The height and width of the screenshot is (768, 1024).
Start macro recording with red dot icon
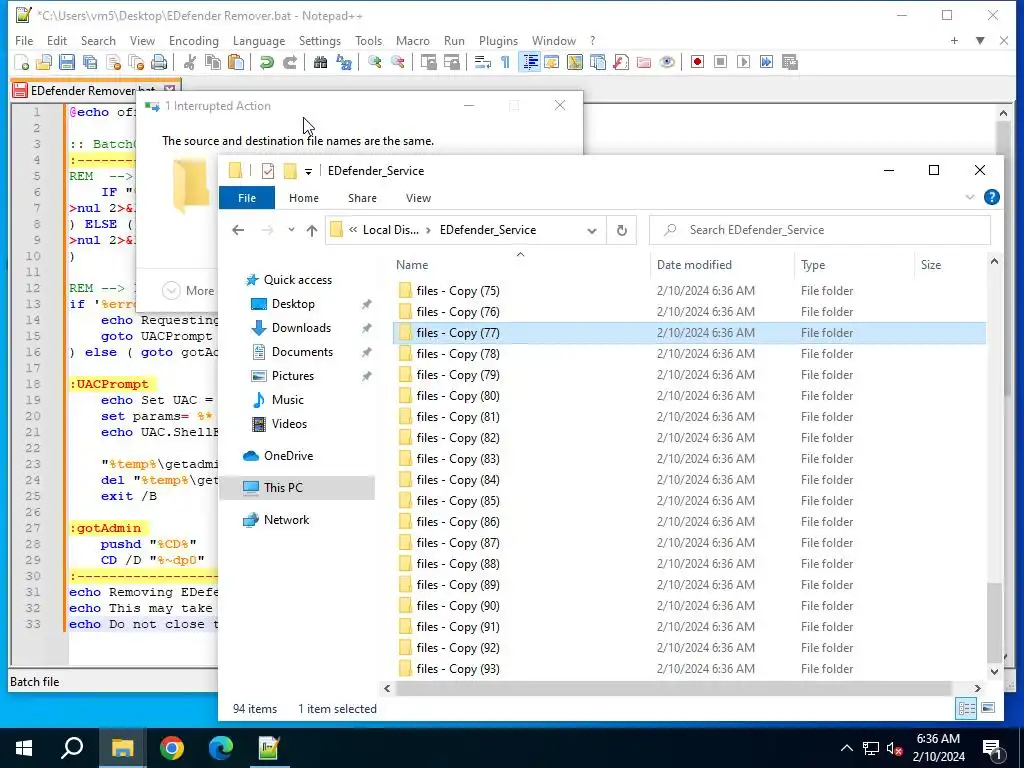point(697,63)
